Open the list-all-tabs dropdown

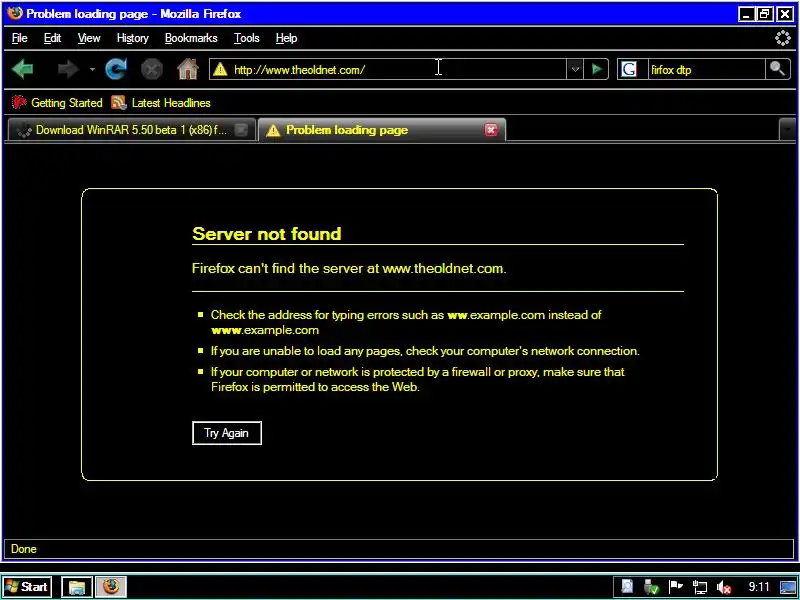[787, 130]
